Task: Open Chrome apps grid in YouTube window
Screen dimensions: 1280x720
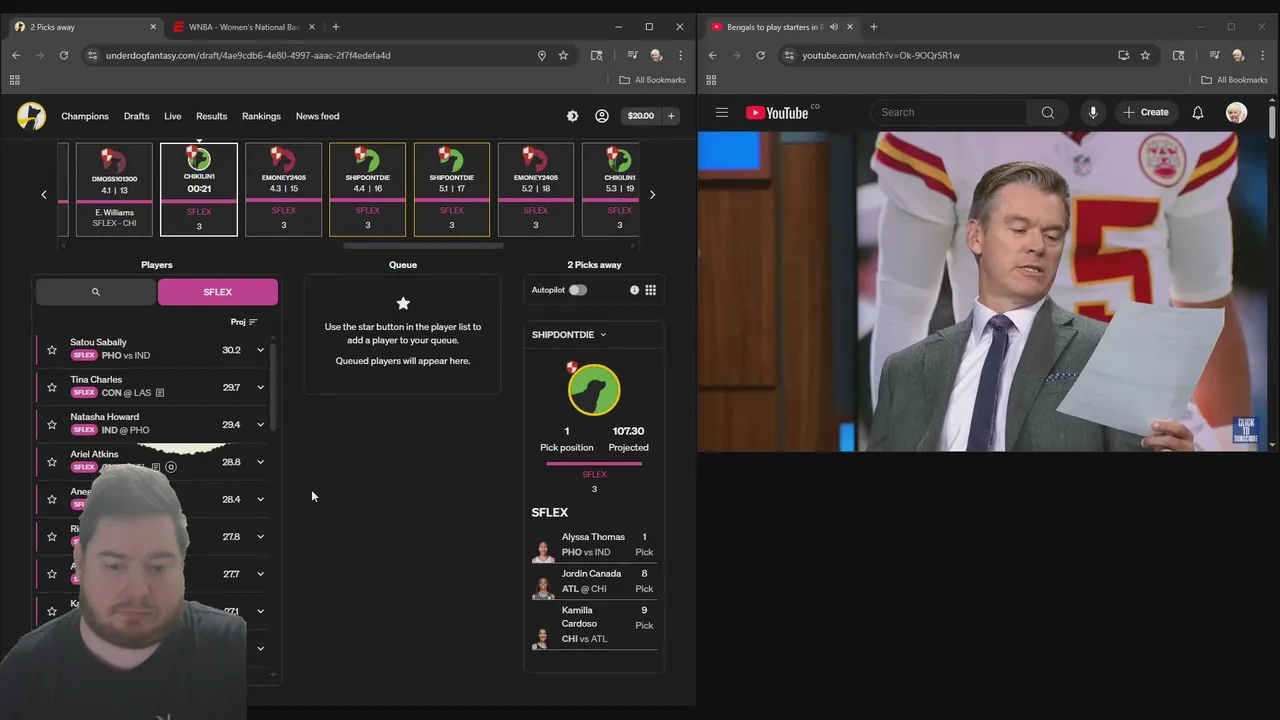Action: point(711,80)
